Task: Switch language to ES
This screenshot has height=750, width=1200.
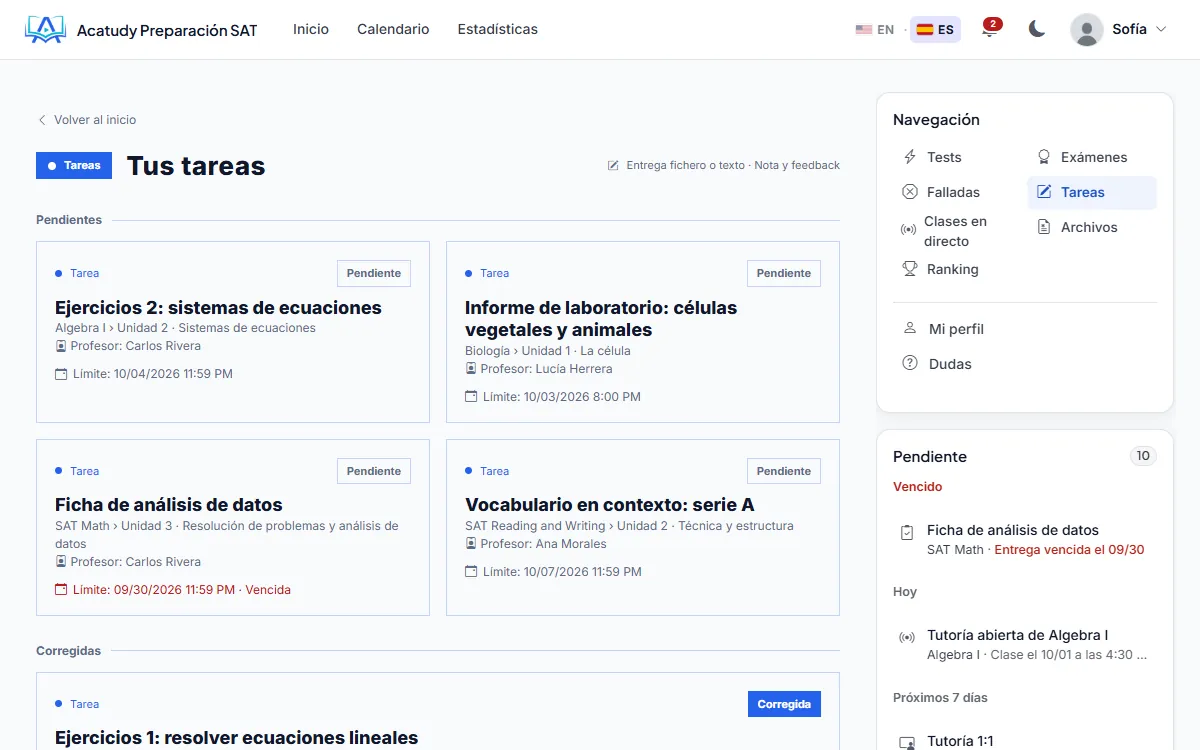Action: 935,30
